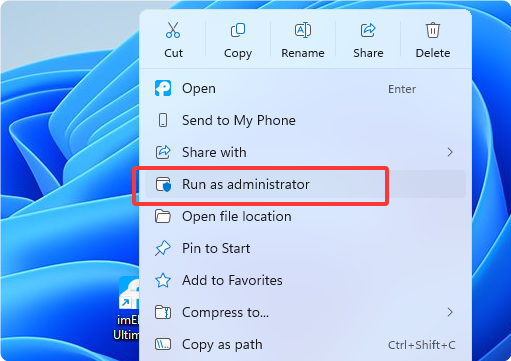Click the pin icon beside Pin to Start
Screen dimensions: 511x361
(x=163, y=248)
